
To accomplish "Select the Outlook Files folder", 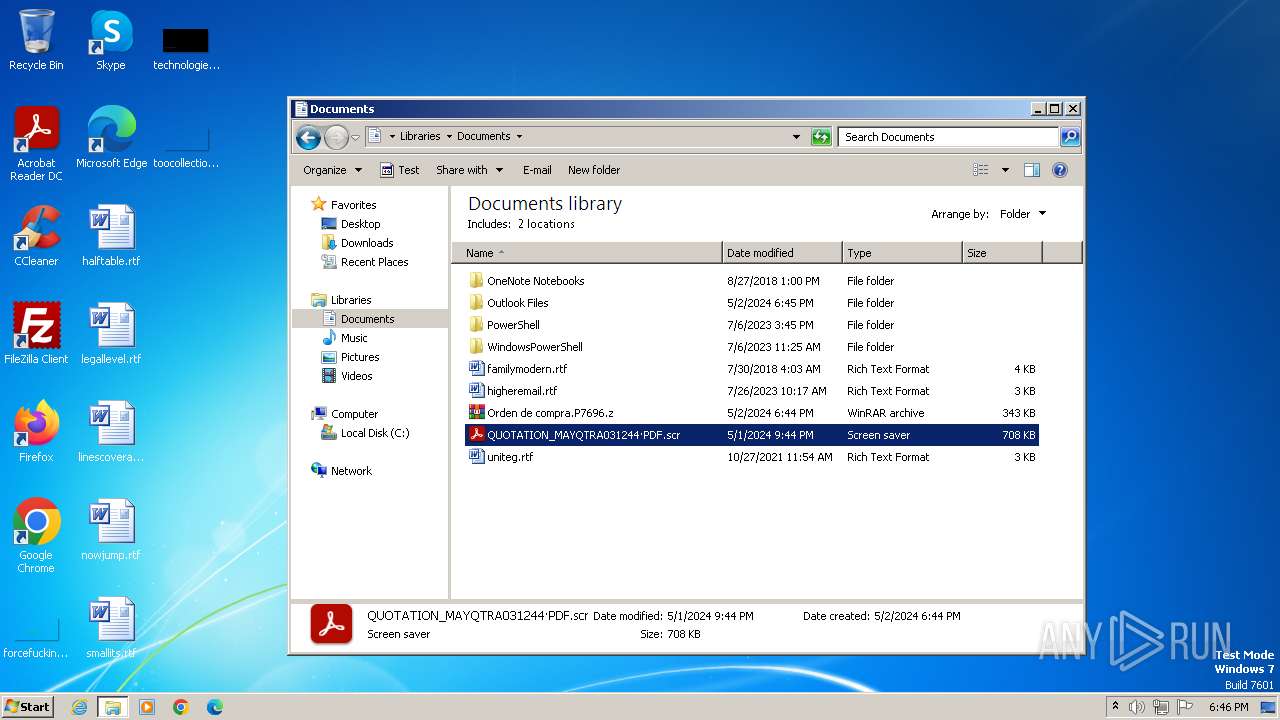I will 752,303.
